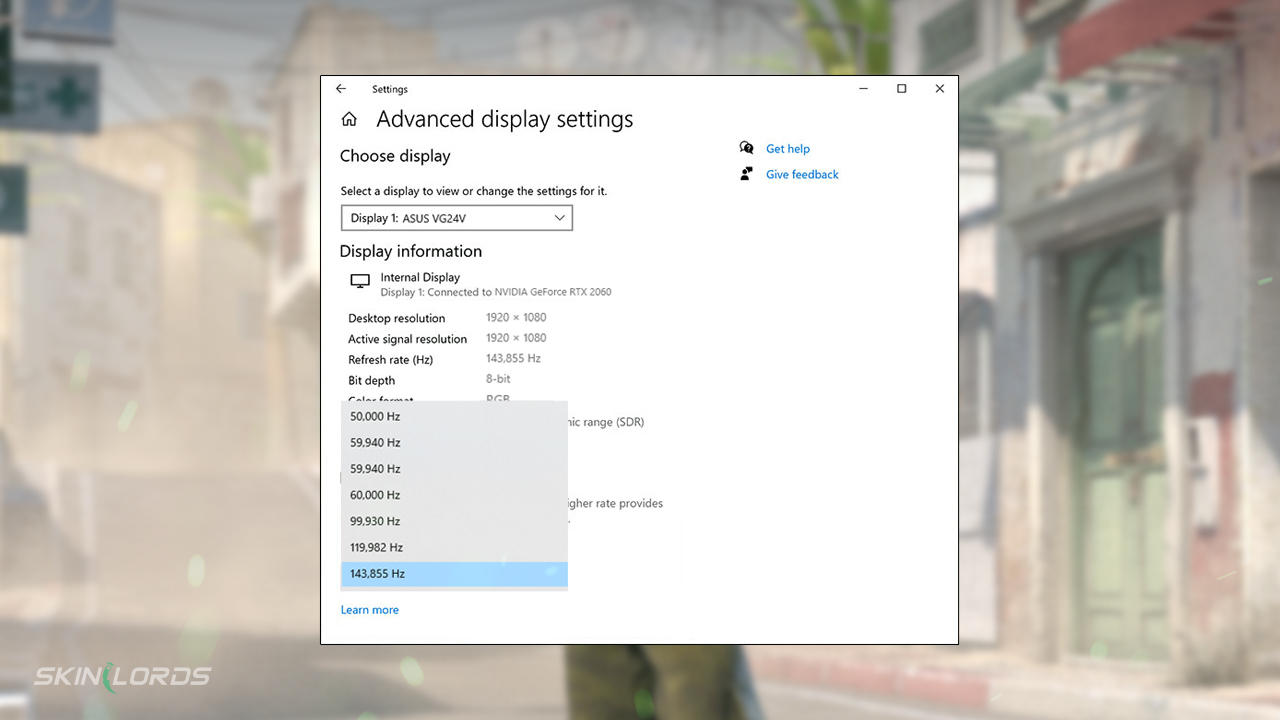Click the Internal Display monitor icon
This screenshot has width=1280, height=720.
(x=360, y=282)
